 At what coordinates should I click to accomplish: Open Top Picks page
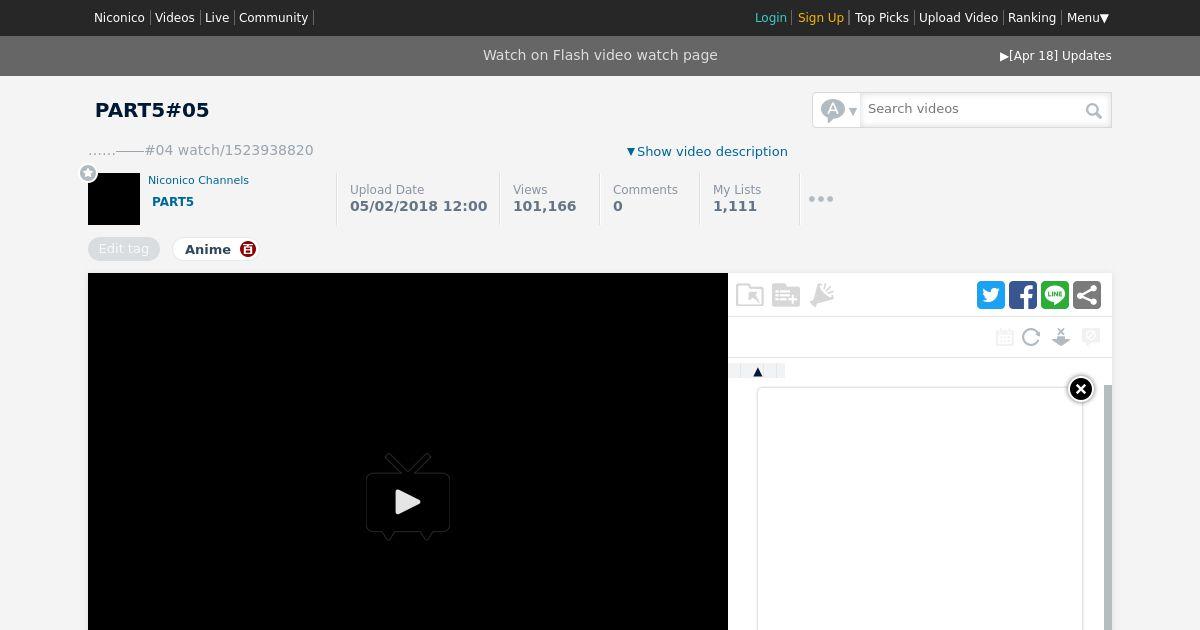point(882,18)
